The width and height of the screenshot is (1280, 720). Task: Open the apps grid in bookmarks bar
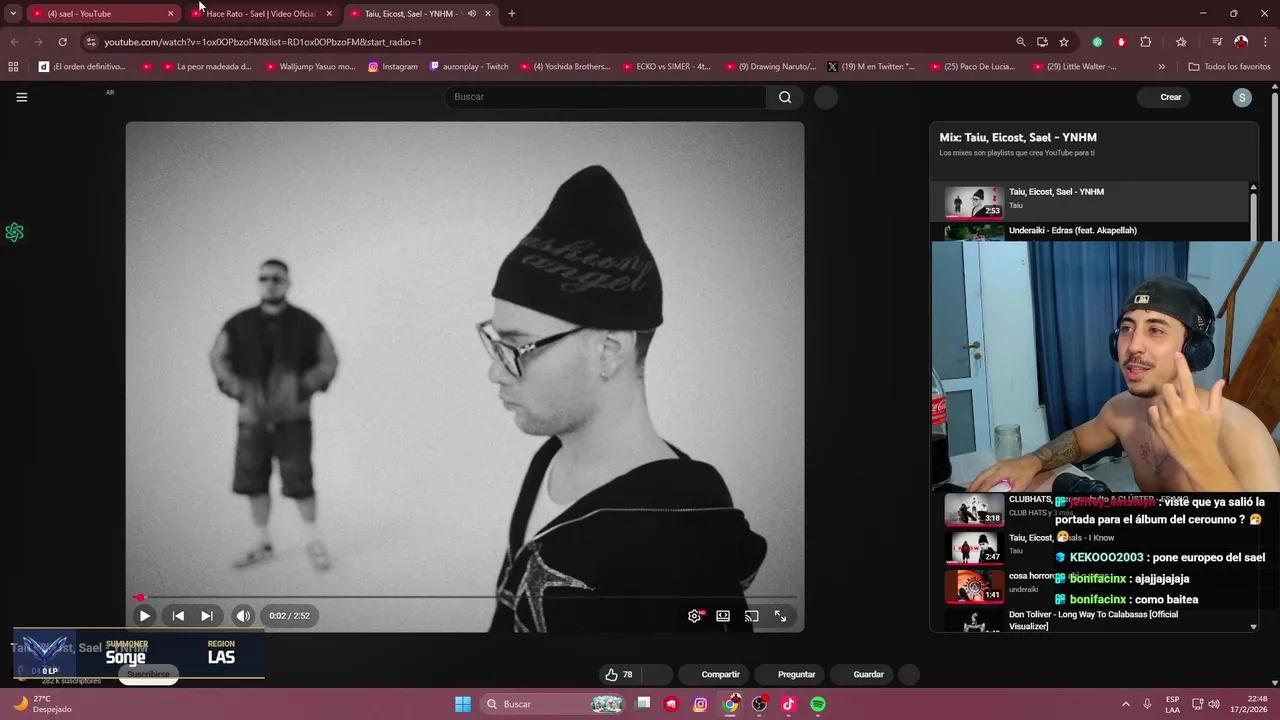(13, 67)
